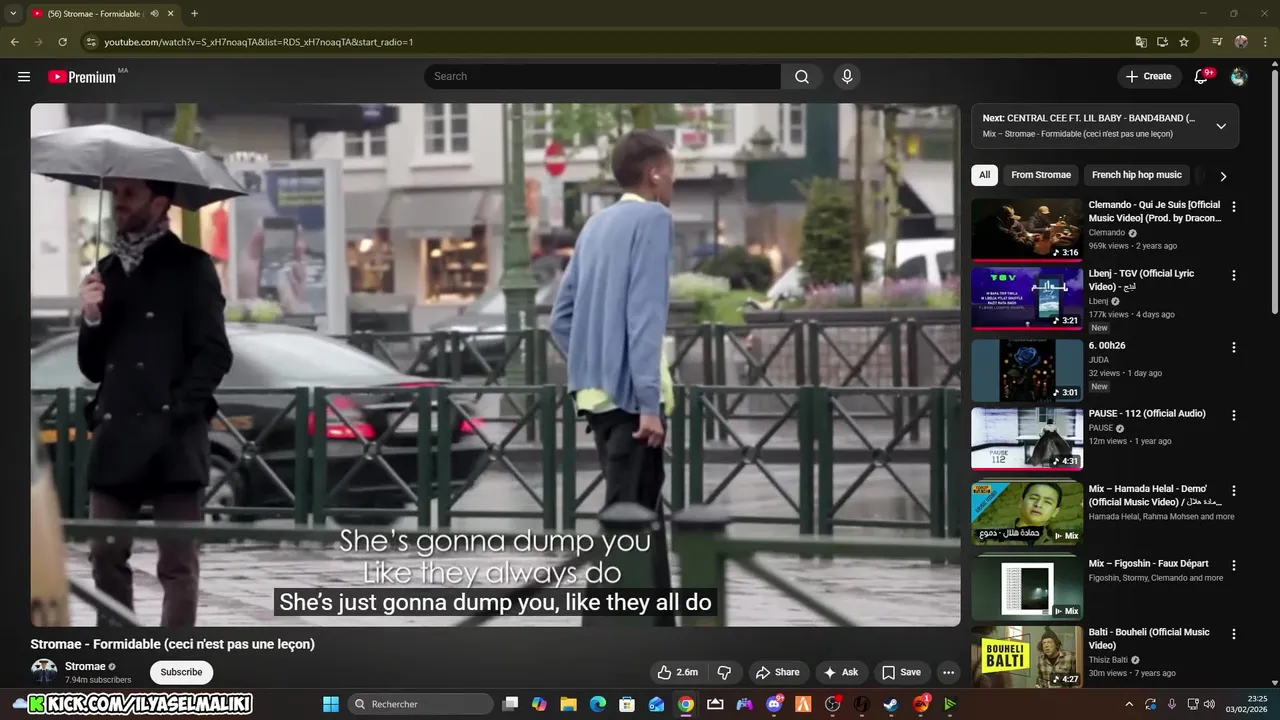Close the Stromae browser tab
Image resolution: width=1280 pixels, height=720 pixels.
coord(171,14)
